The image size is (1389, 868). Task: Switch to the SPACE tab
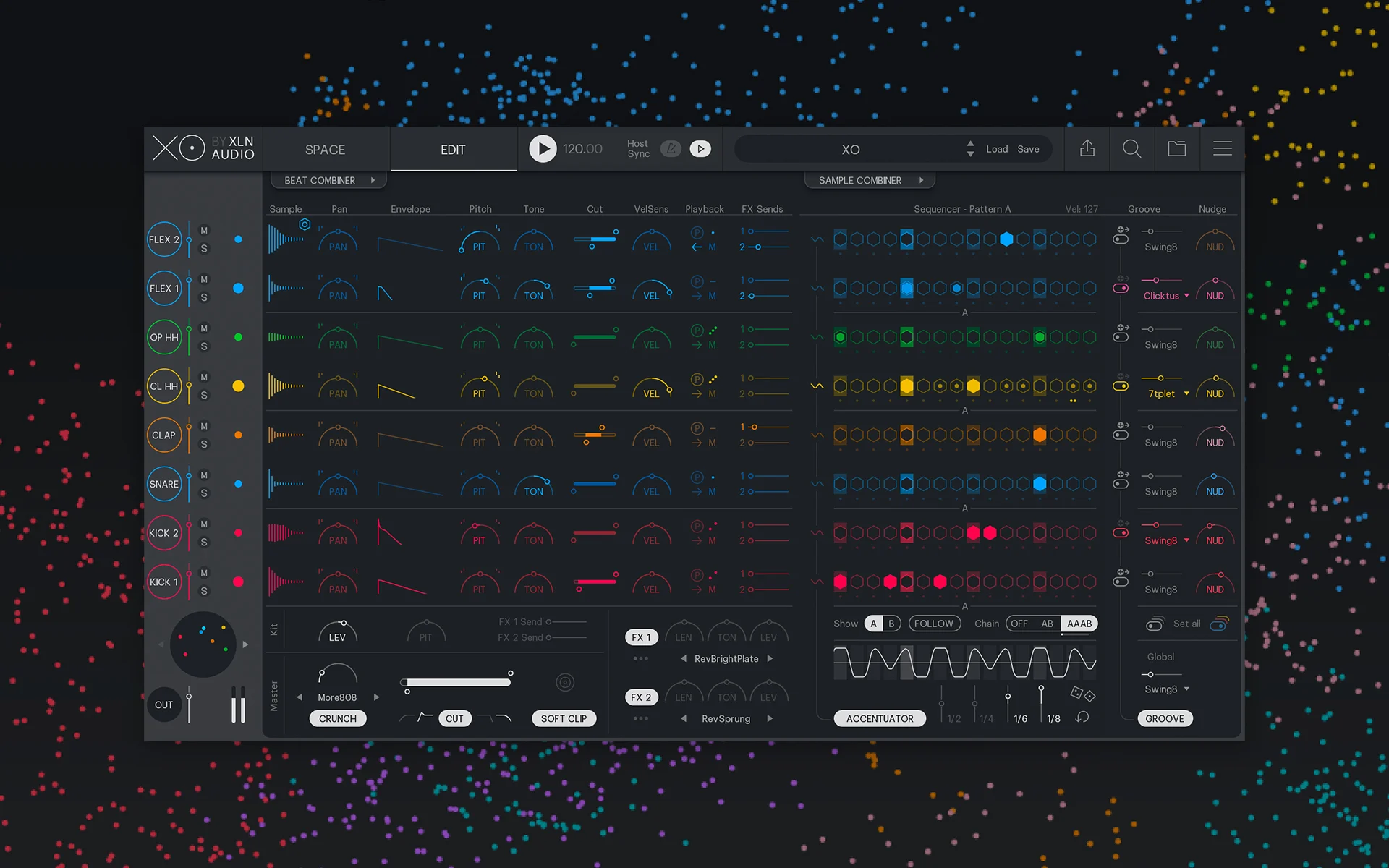coord(325,150)
